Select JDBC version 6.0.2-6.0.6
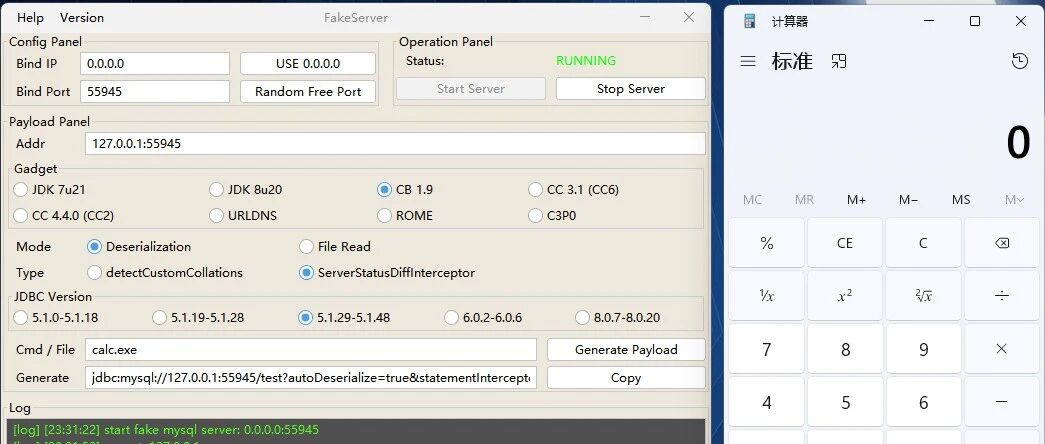1045x444 pixels. tap(483, 317)
